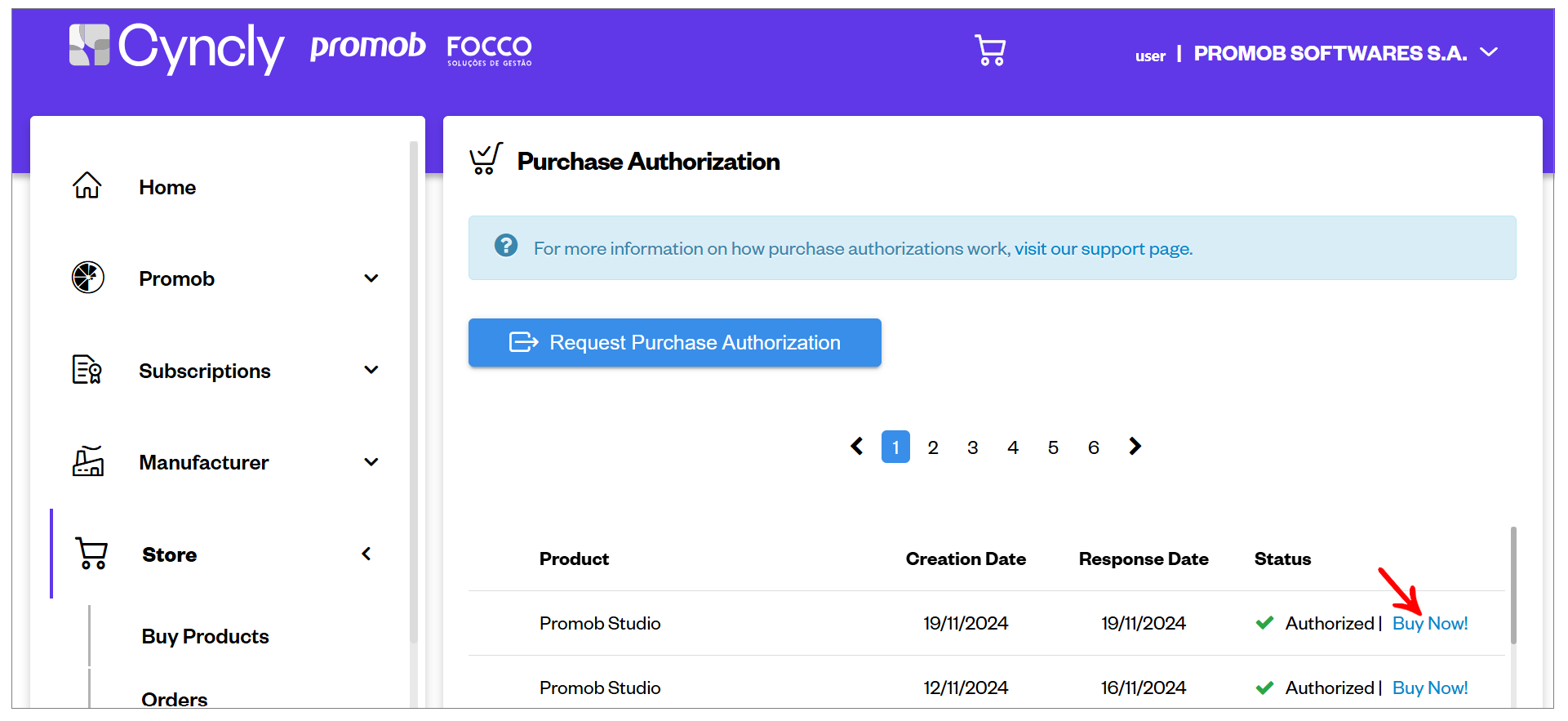The width and height of the screenshot is (1568, 721).
Task: Click the Response Date column header
Action: 1144,559
